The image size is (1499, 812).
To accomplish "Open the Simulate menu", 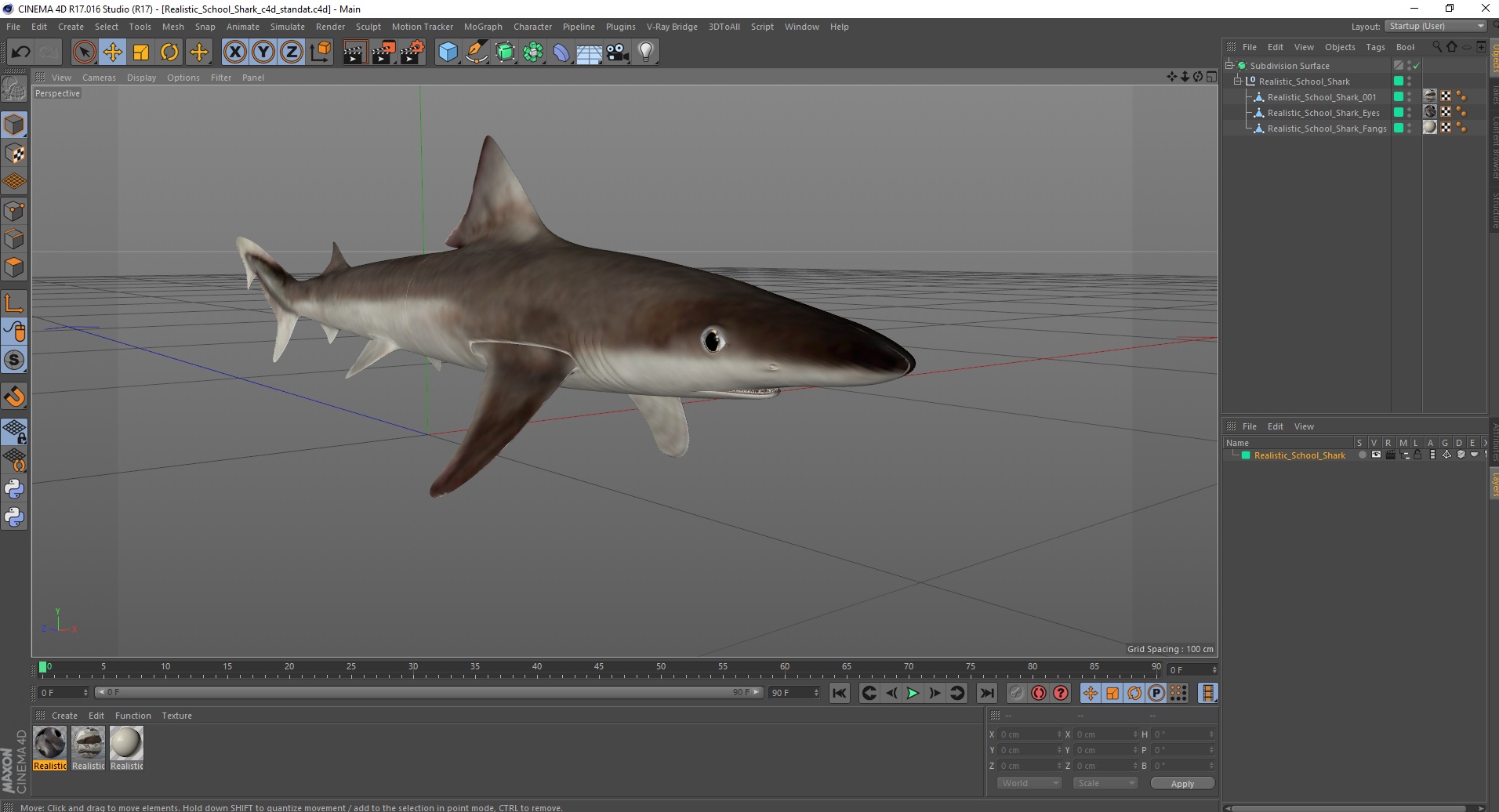I will click(287, 27).
